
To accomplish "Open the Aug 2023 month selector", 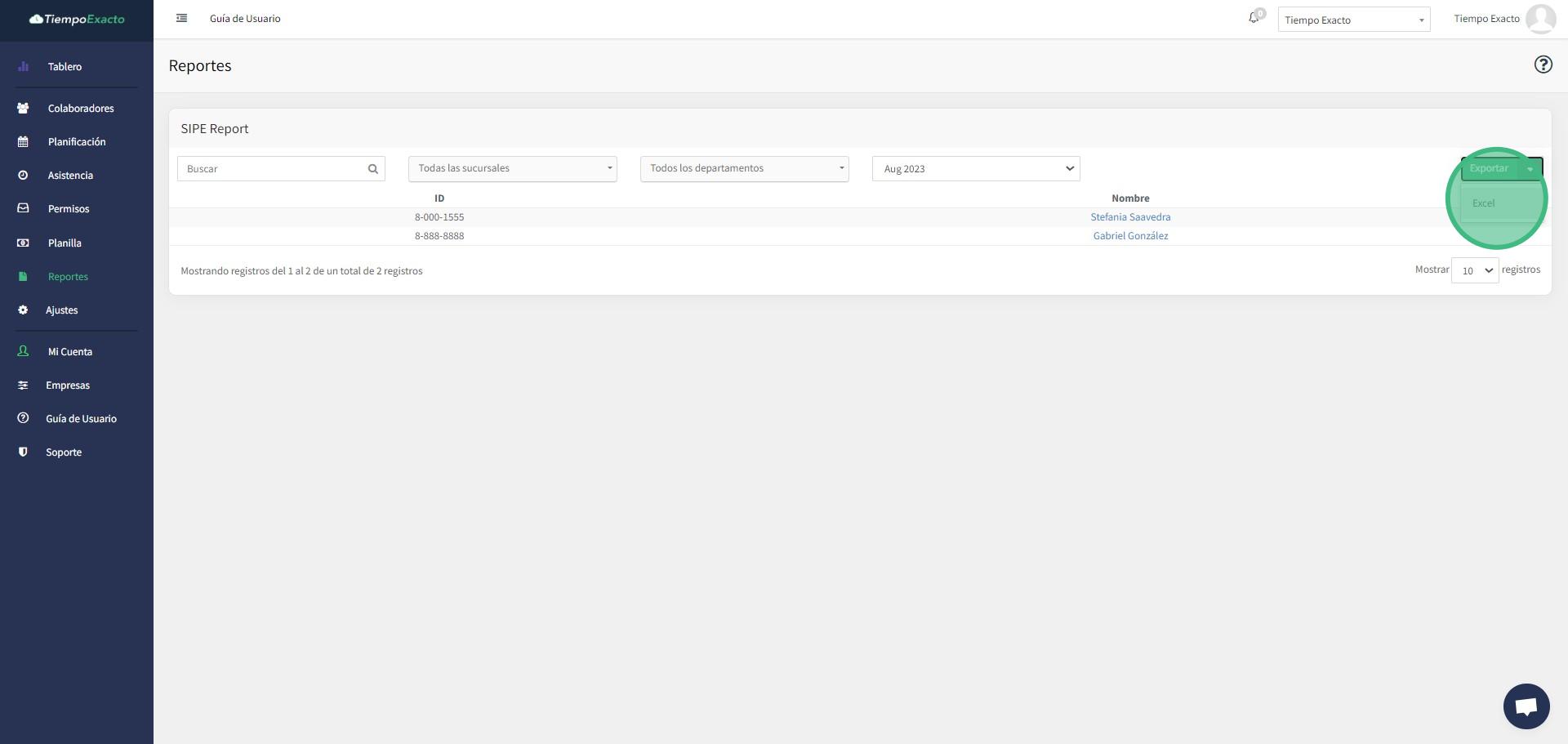I will point(975,169).
